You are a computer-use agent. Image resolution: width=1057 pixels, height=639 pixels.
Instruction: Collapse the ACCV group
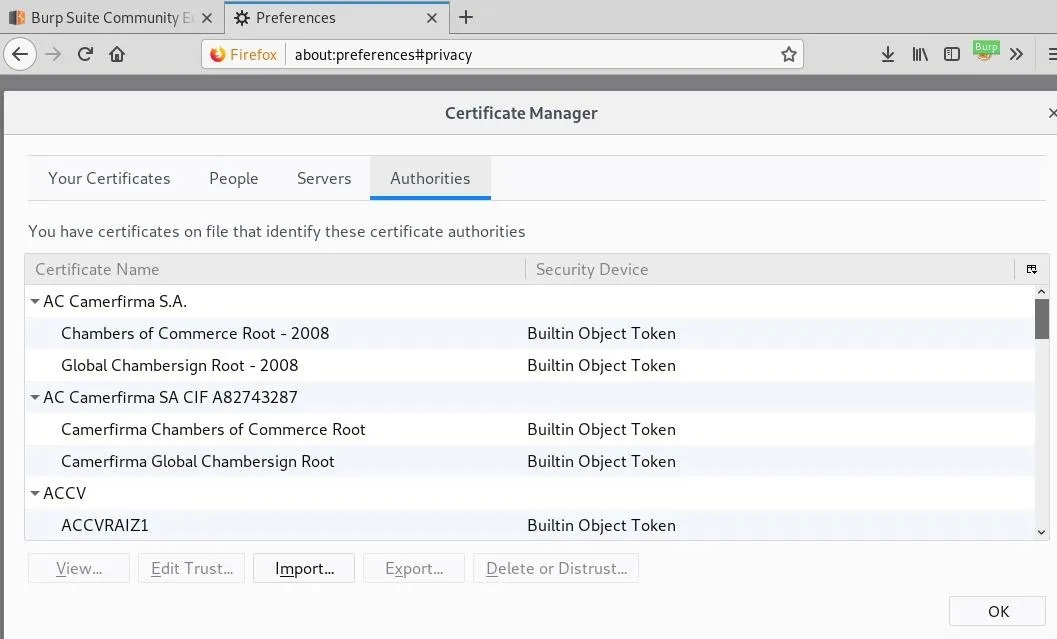35,493
